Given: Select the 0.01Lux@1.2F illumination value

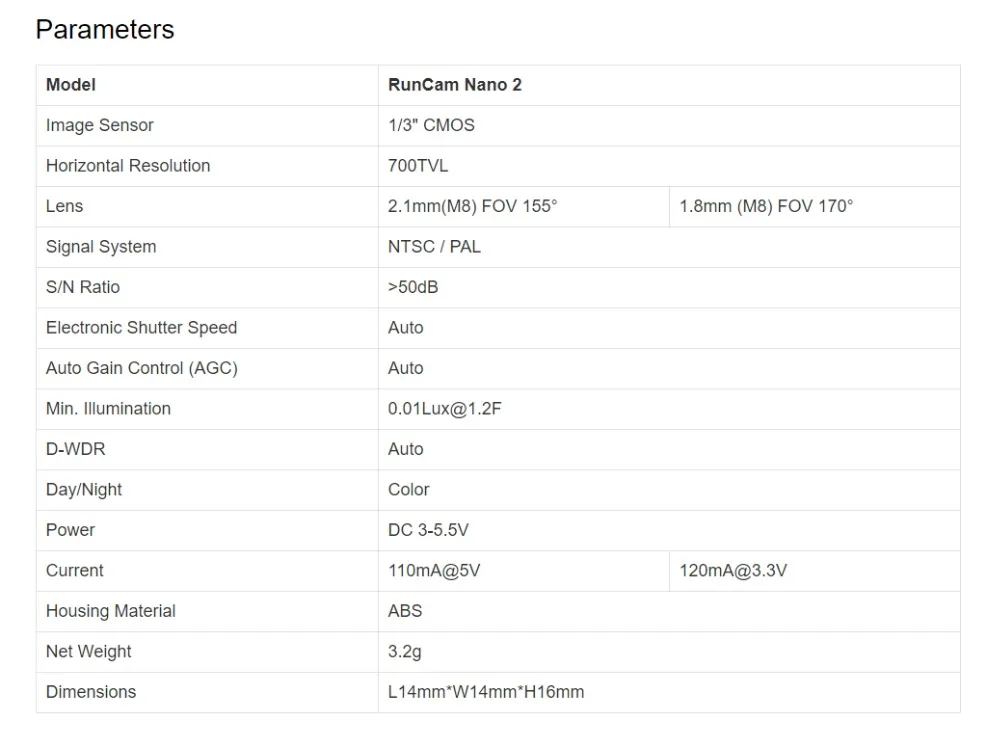Looking at the screenshot, I should click(445, 409).
